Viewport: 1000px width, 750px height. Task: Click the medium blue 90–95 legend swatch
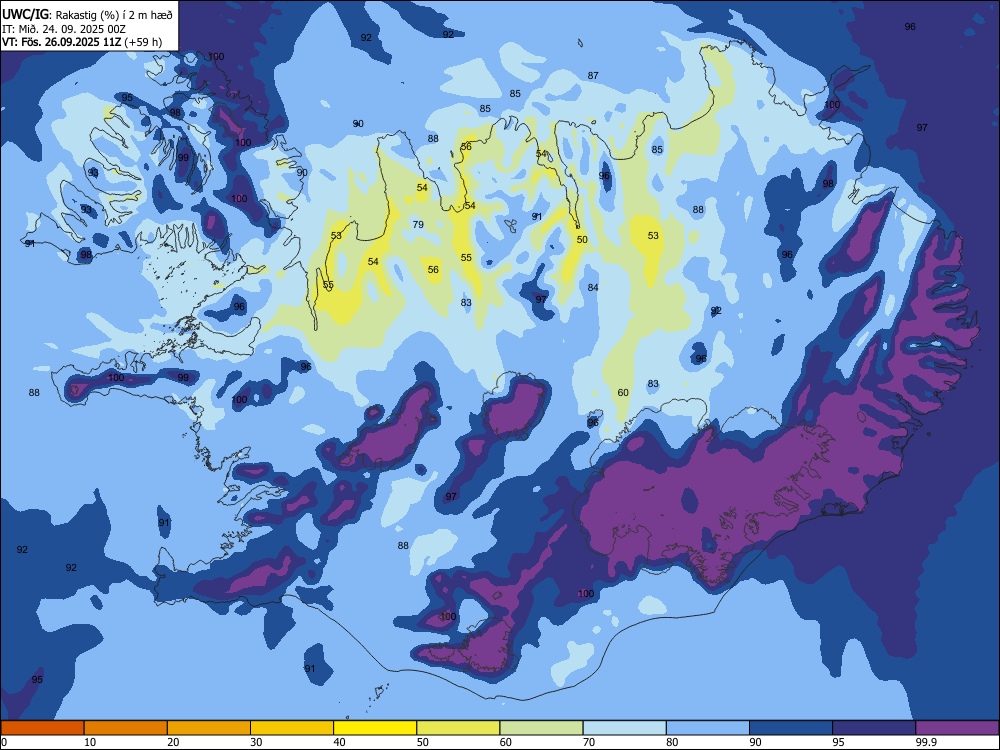pos(791,728)
